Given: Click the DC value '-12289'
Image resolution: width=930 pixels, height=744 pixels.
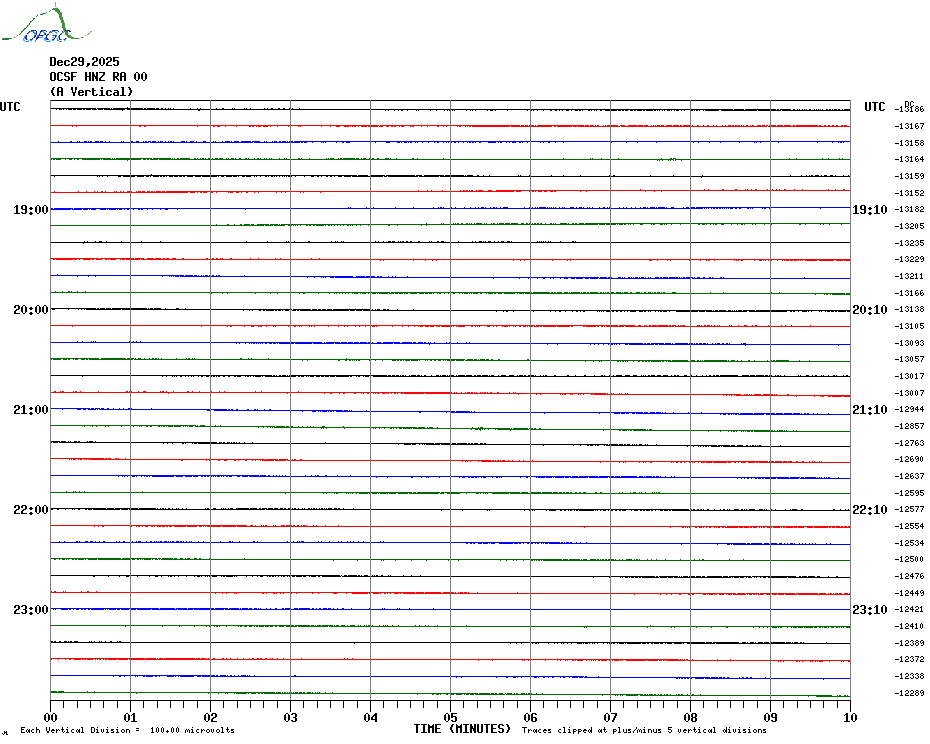Looking at the screenshot, I should tap(909, 693).
